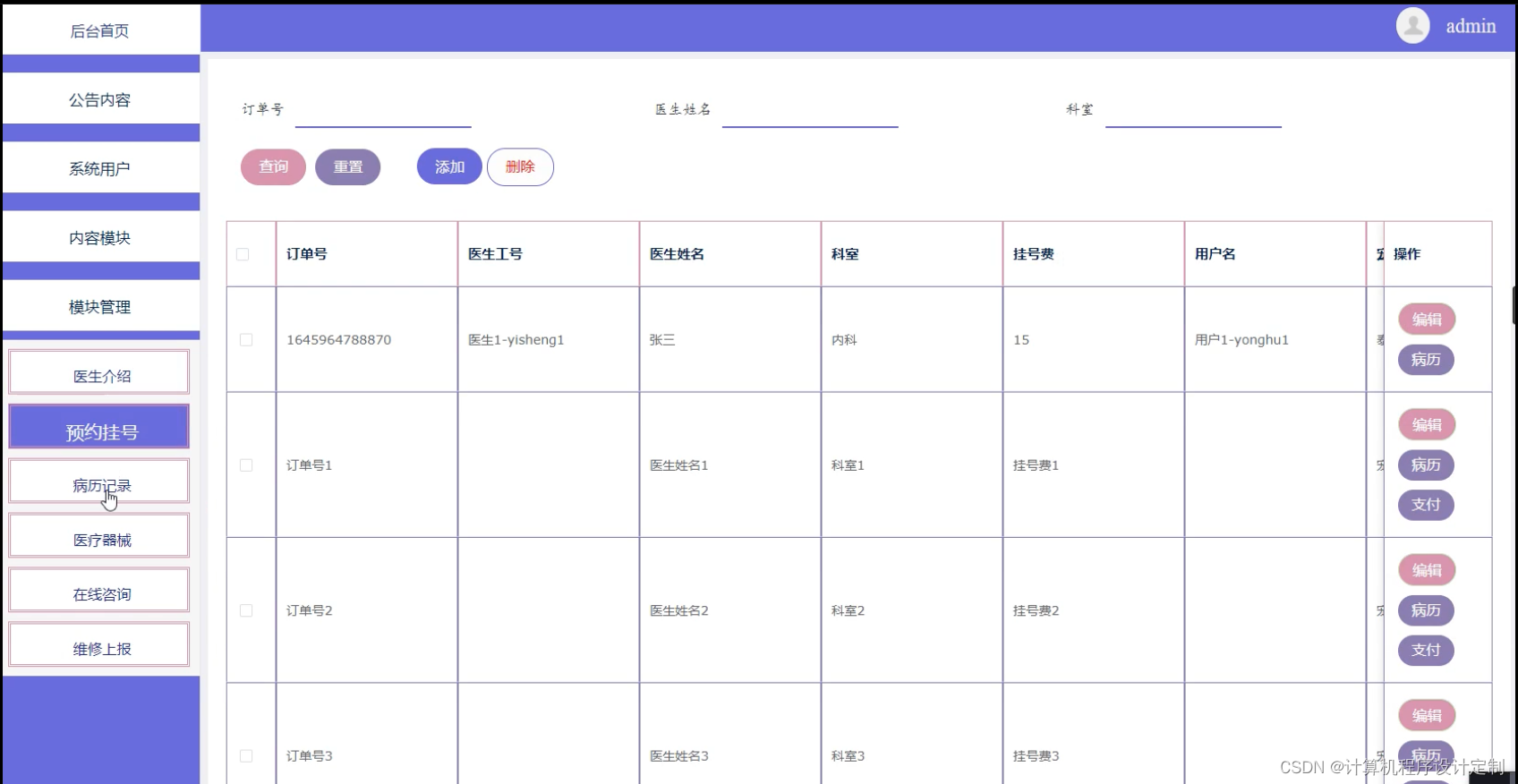The height and width of the screenshot is (784, 1518).
Task: Check the 订单号1 row checkbox
Action: point(246,465)
